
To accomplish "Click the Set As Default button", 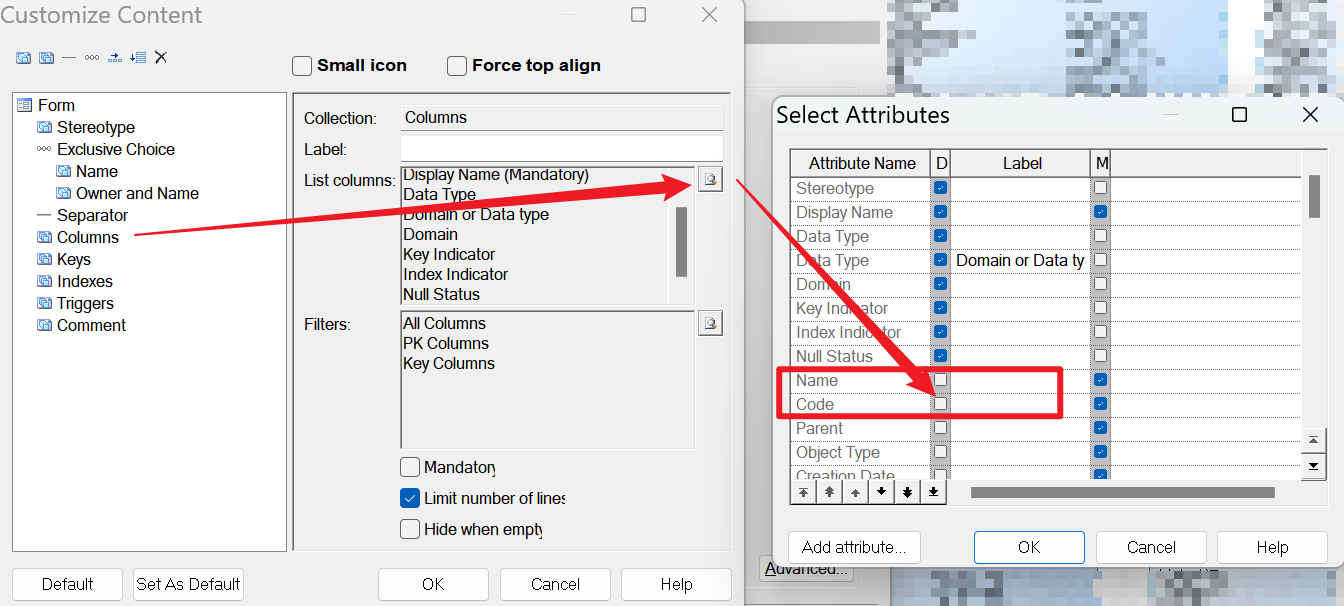I will coord(188,584).
